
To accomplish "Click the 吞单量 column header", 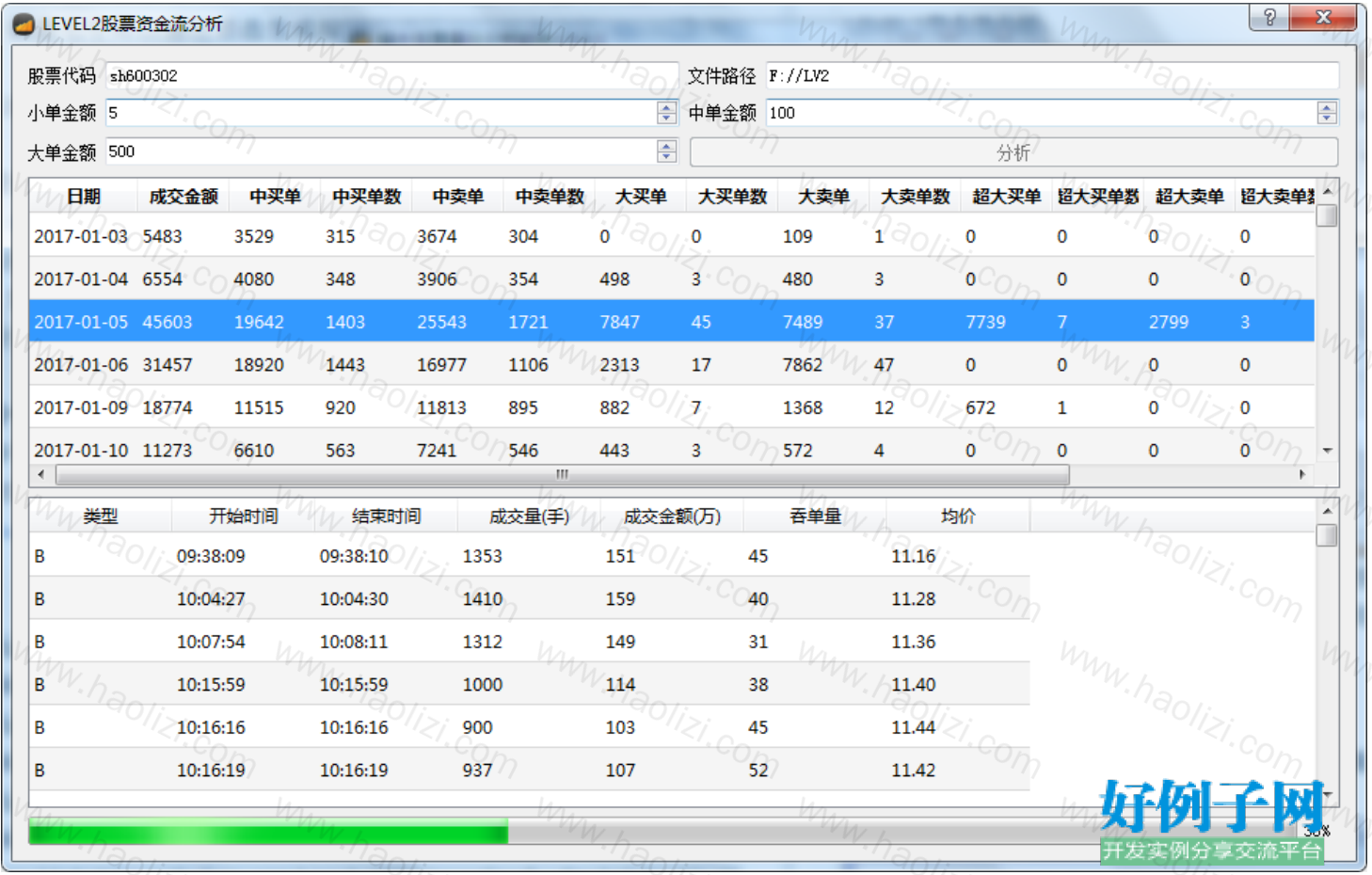I will pos(816,517).
